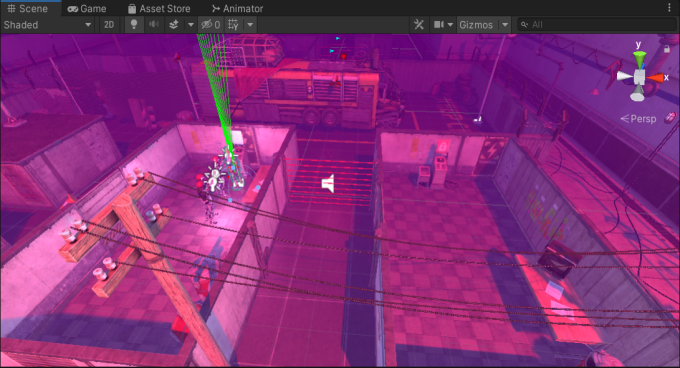Toggle 2D view mode
The image size is (680, 368).
tap(109, 25)
